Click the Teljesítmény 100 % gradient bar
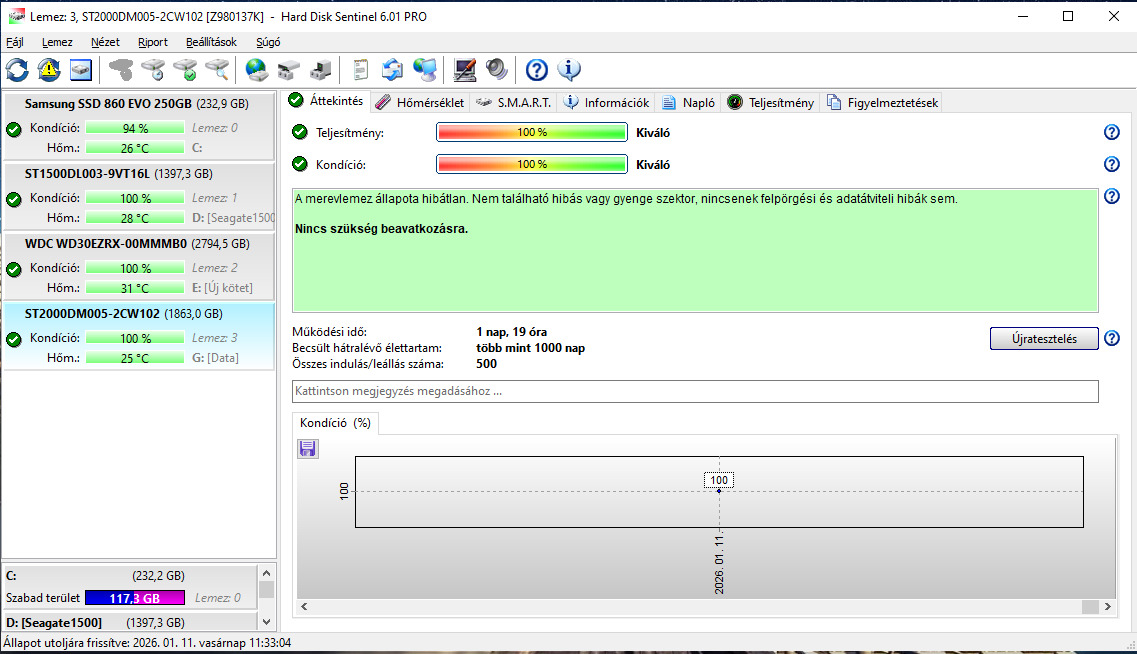The height and width of the screenshot is (654, 1137). [x=532, y=132]
